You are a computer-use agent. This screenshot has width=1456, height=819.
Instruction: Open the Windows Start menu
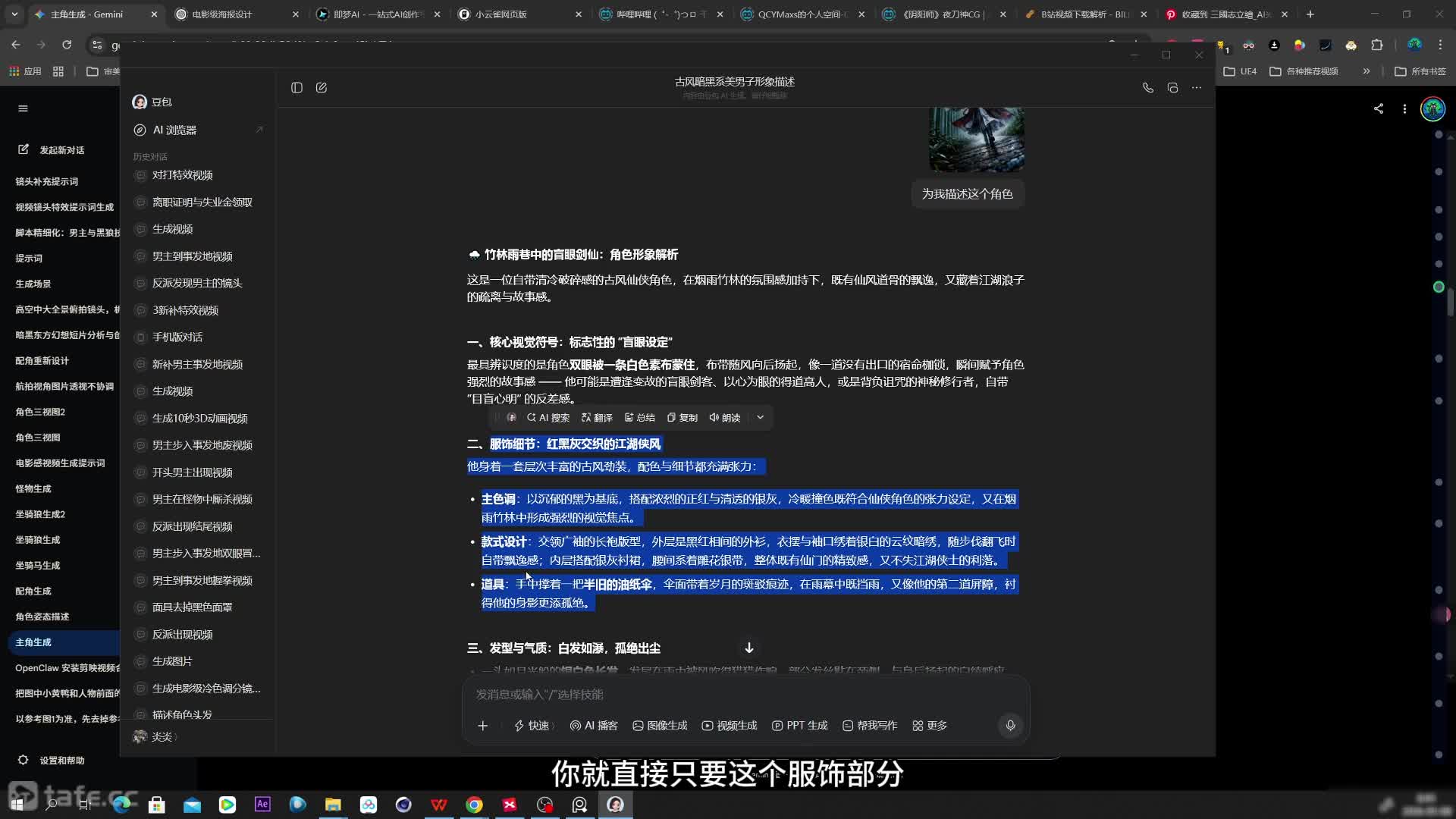17,805
